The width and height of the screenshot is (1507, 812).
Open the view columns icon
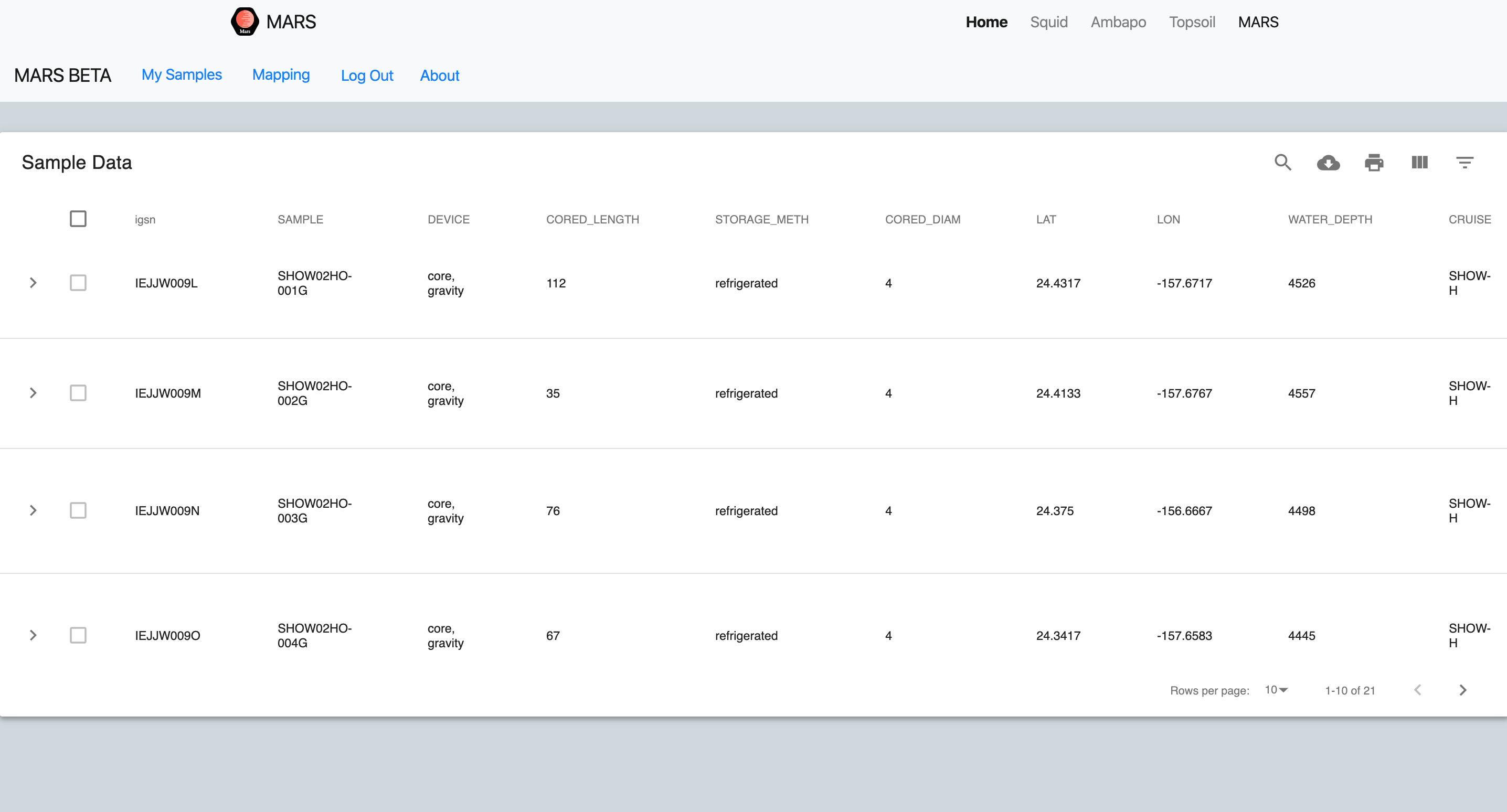tap(1420, 162)
